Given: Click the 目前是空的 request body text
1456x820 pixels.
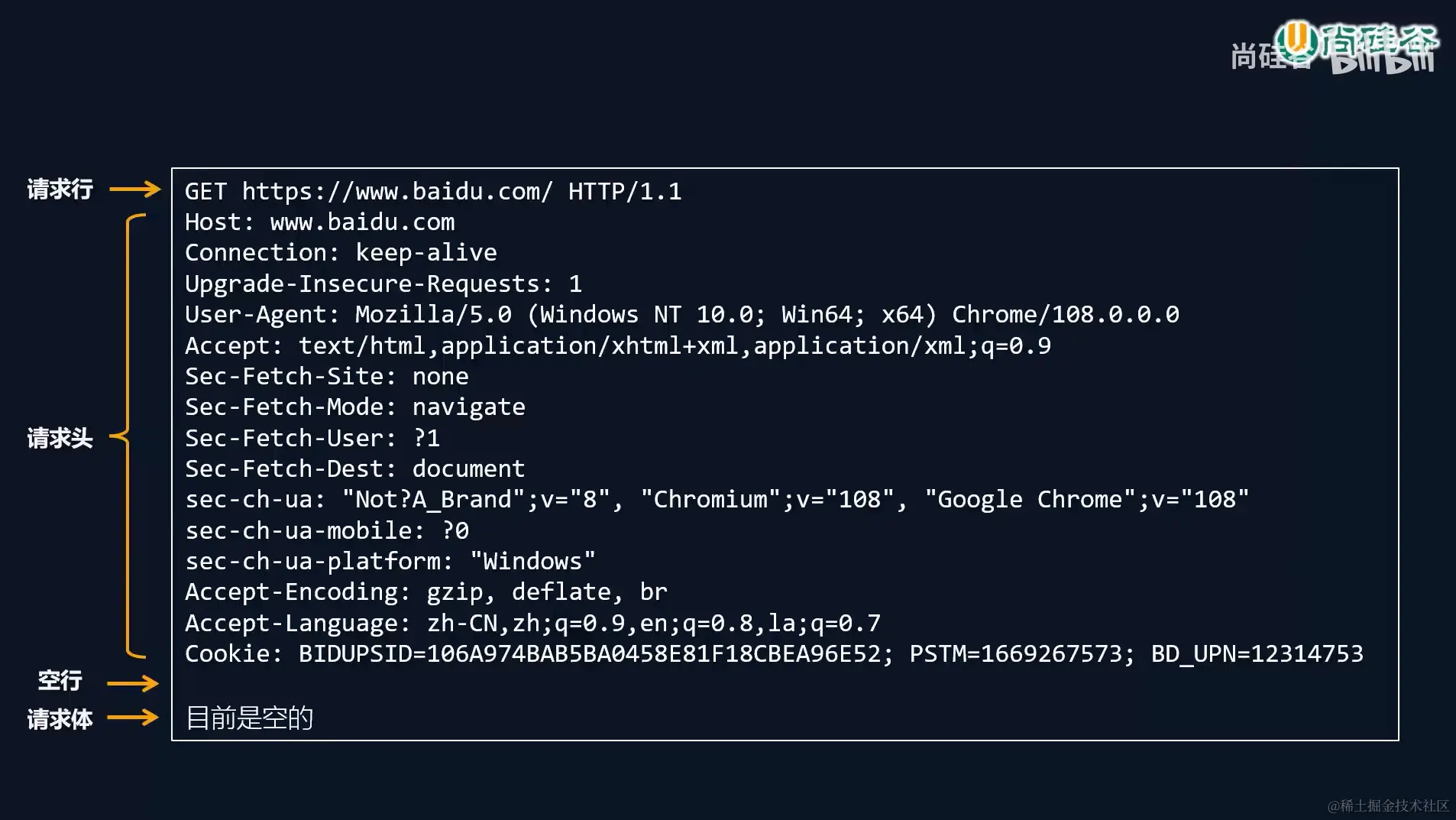Looking at the screenshot, I should (249, 718).
